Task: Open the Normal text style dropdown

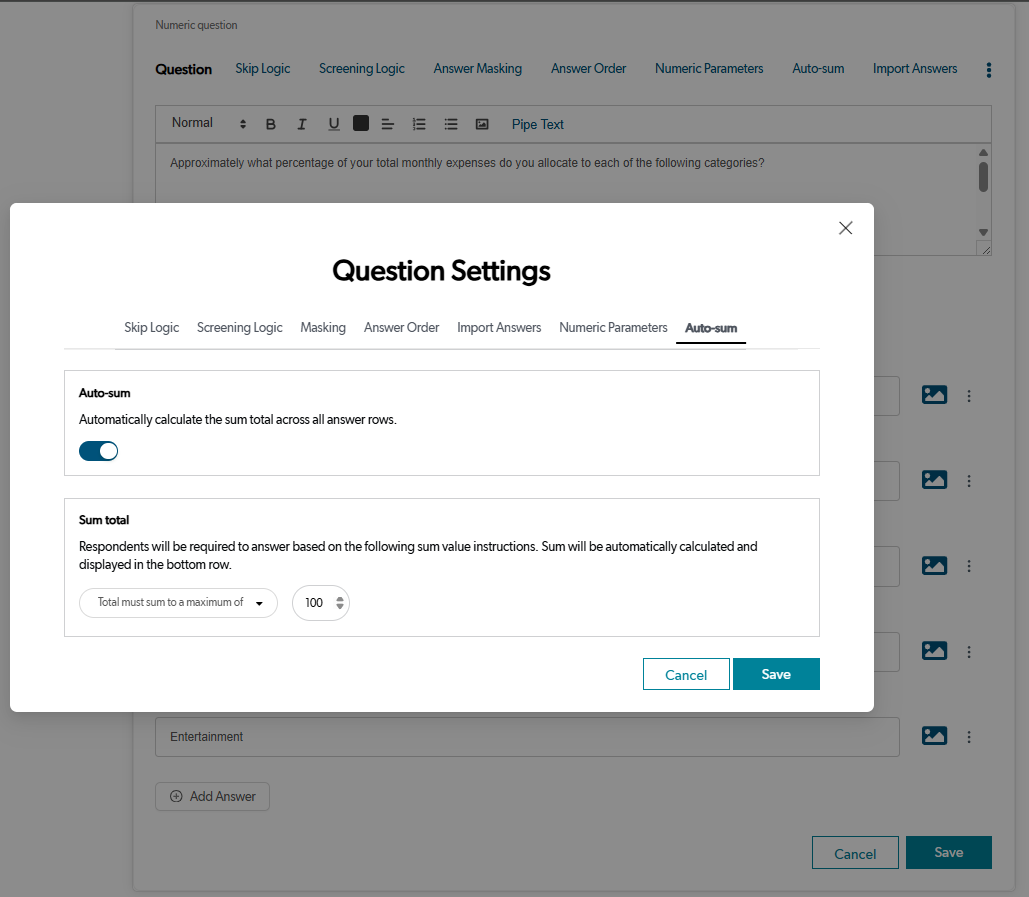Action: coord(208,123)
